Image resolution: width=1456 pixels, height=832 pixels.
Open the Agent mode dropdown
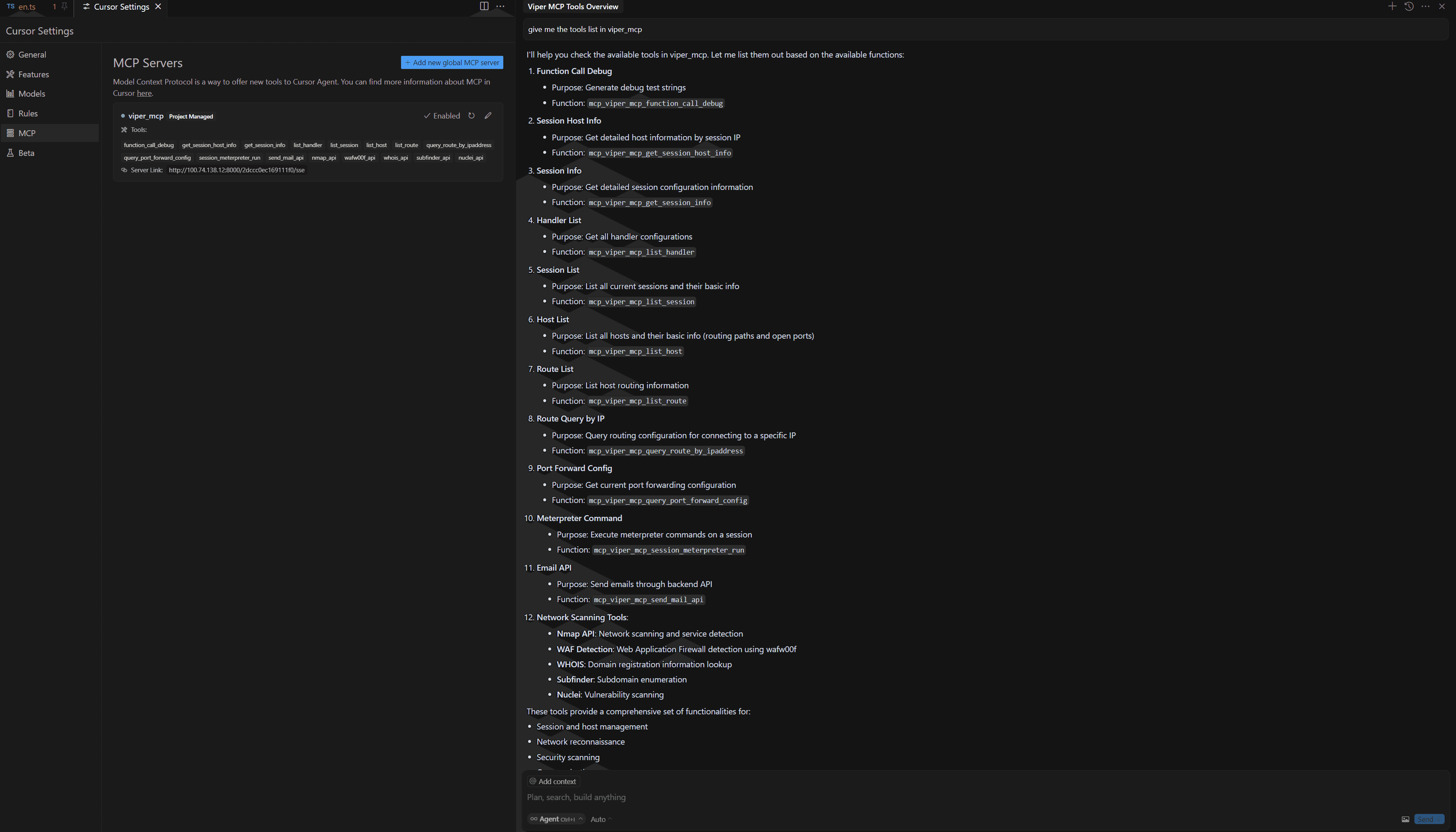(556, 819)
